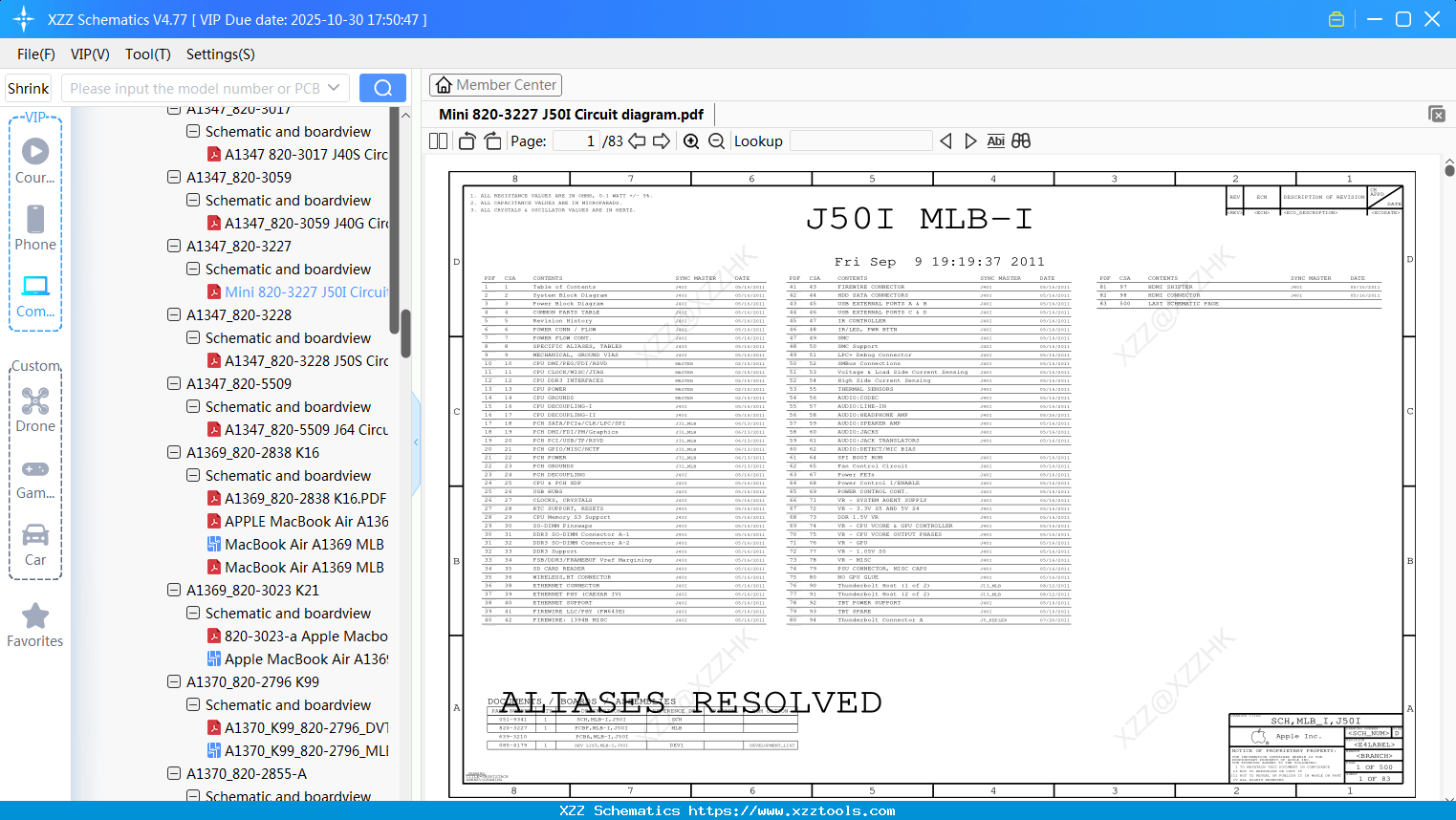This screenshot has width=1456, height=820.
Task: Select the A1369_820-2838 K16 folder label
Action: [x=253, y=453]
